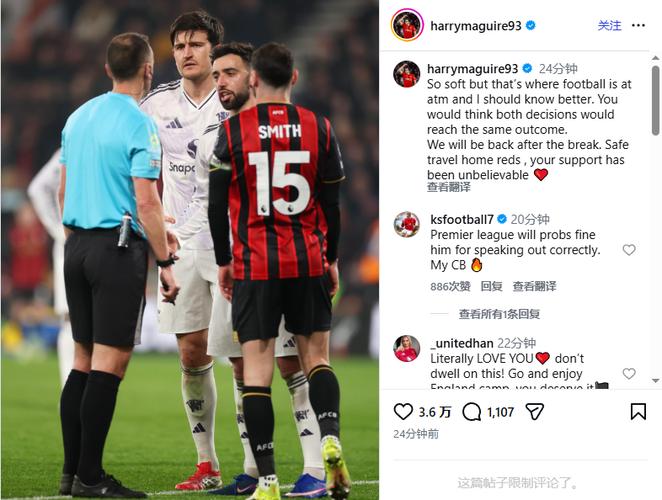Click the verified badge next to the header username
The width and height of the screenshot is (662, 500).
pyautogui.click(x=531, y=25)
